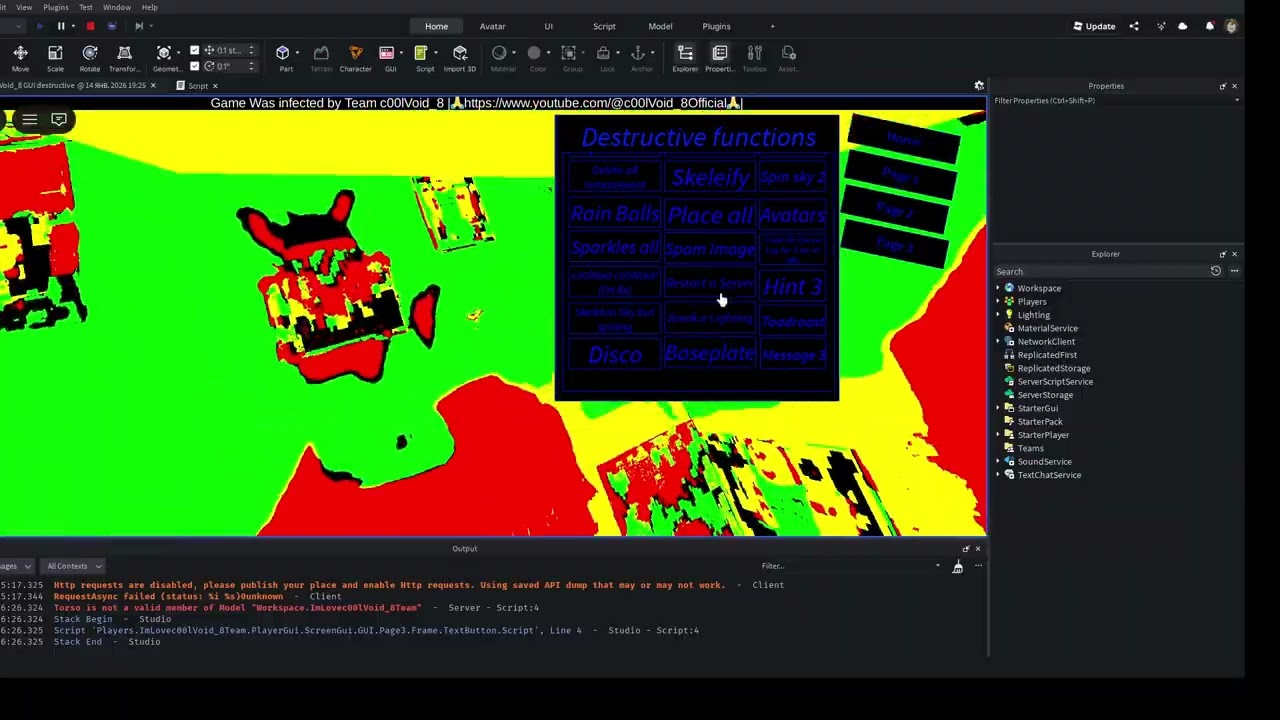Image resolution: width=1280 pixels, height=720 pixels.
Task: Select the Transform tool
Action: click(x=124, y=58)
